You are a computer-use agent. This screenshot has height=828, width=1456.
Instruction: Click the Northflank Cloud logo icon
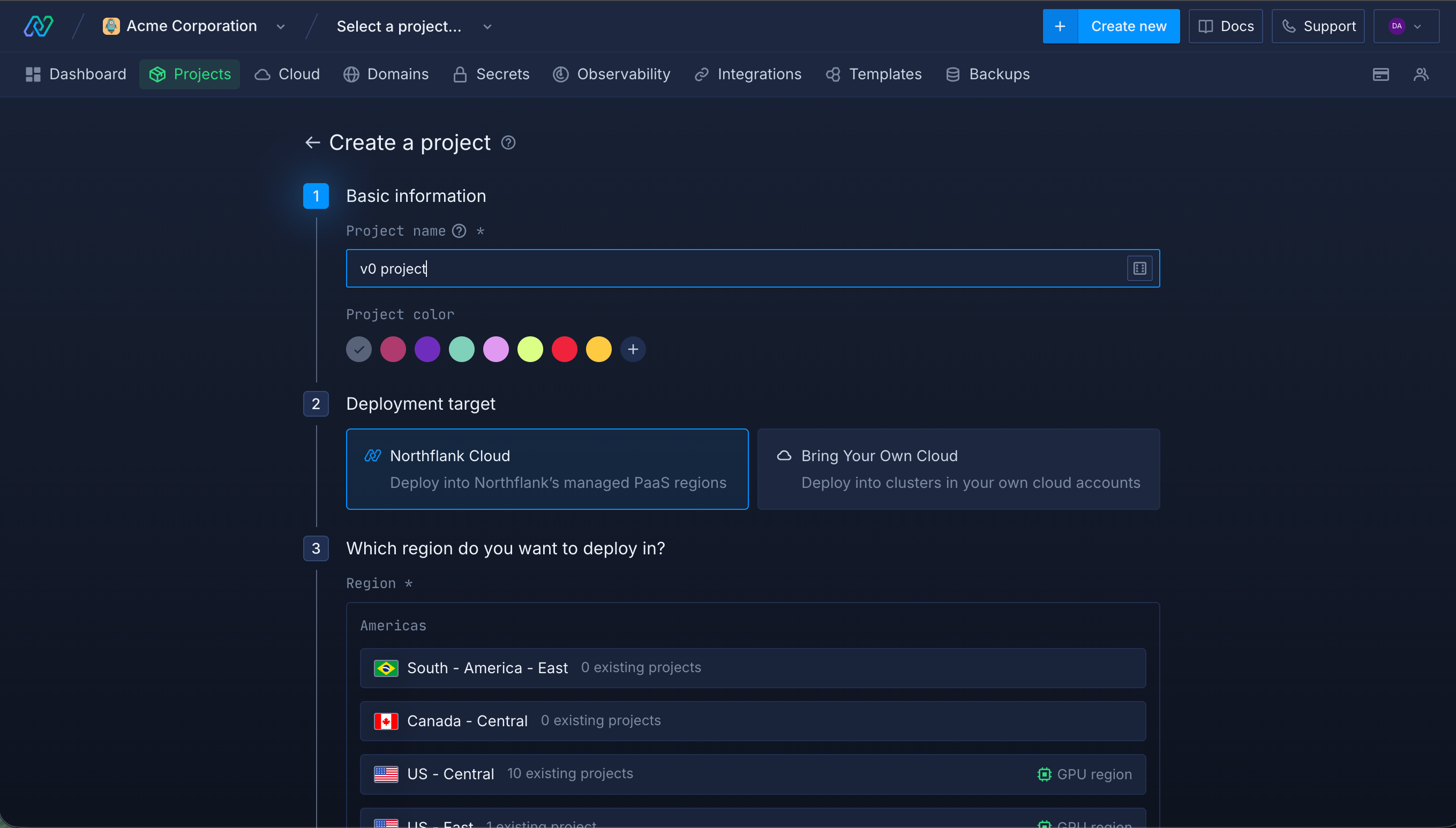372,456
